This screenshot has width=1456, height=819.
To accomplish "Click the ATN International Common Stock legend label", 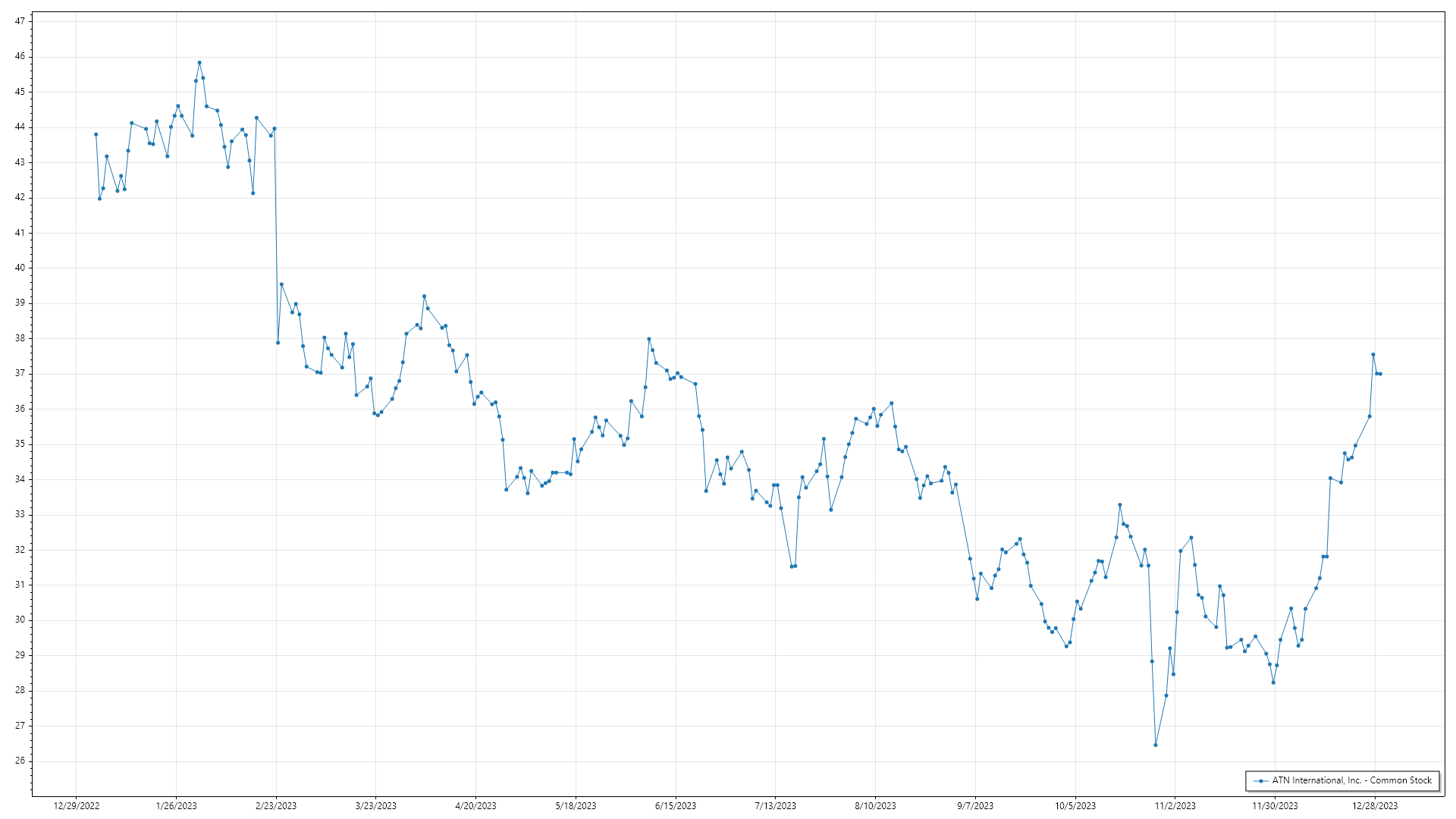I will tap(1351, 780).
